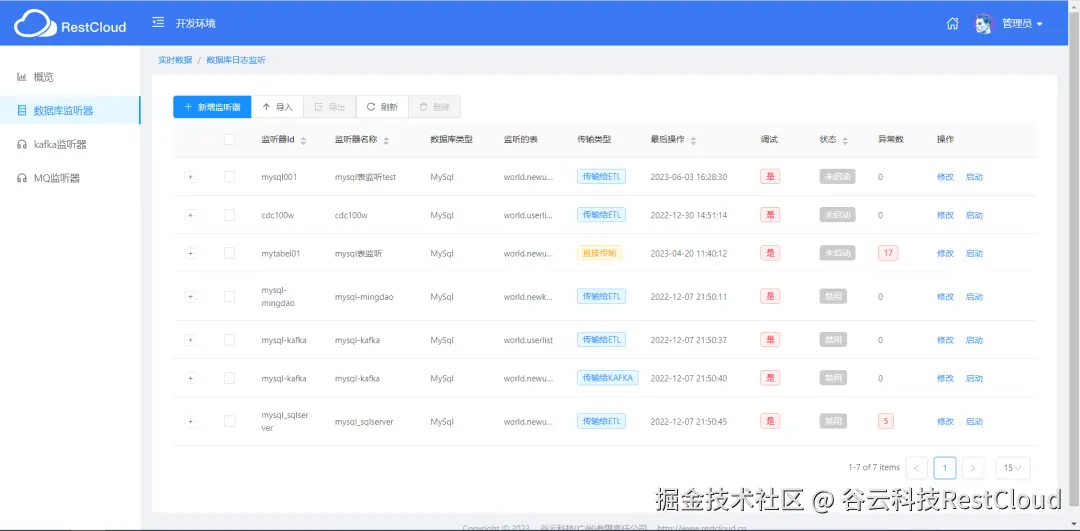
Task: Select 数据库监听器 in the sidebar
Action: coord(70,110)
